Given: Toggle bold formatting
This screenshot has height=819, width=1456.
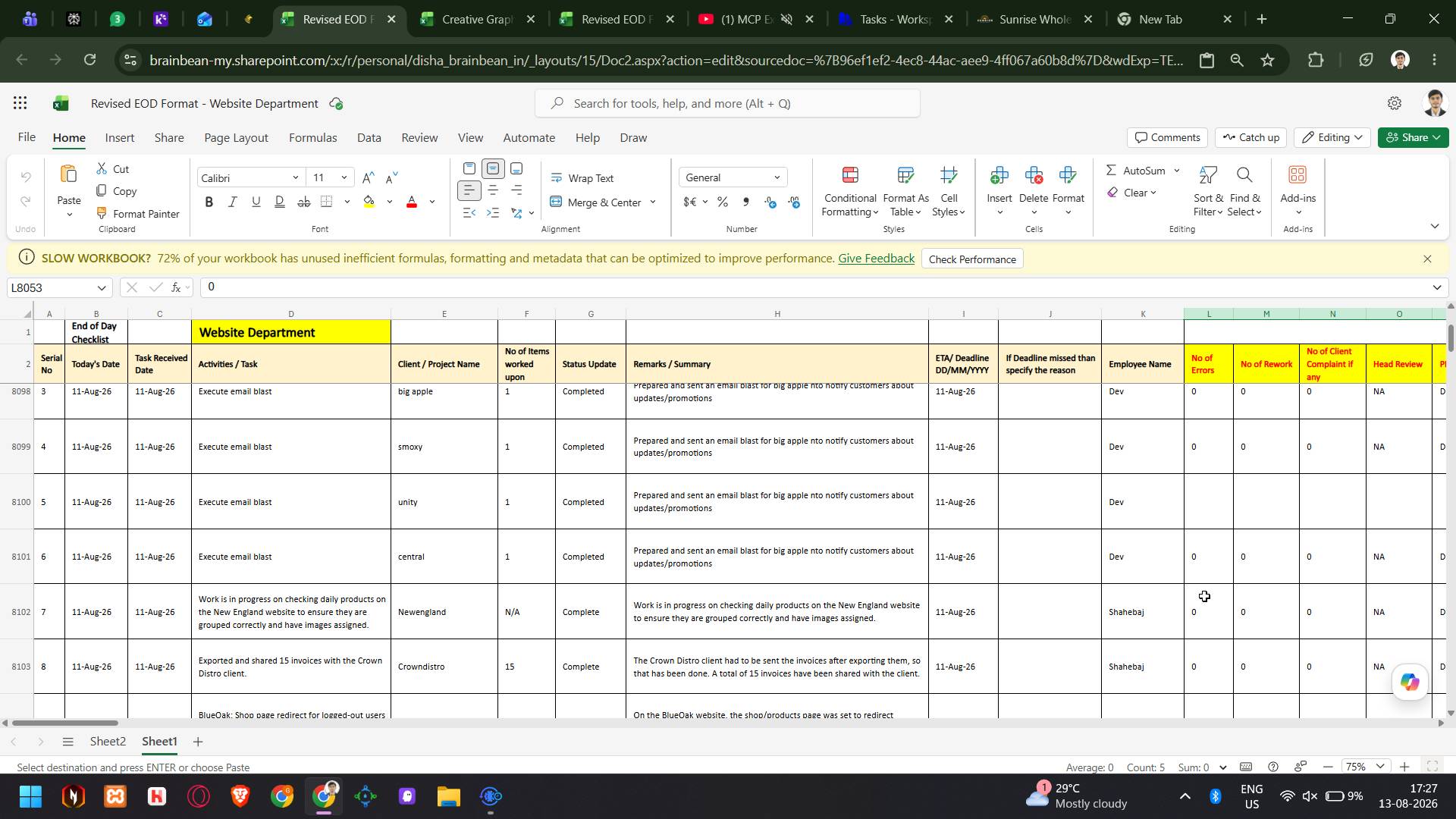Looking at the screenshot, I should click(x=209, y=202).
